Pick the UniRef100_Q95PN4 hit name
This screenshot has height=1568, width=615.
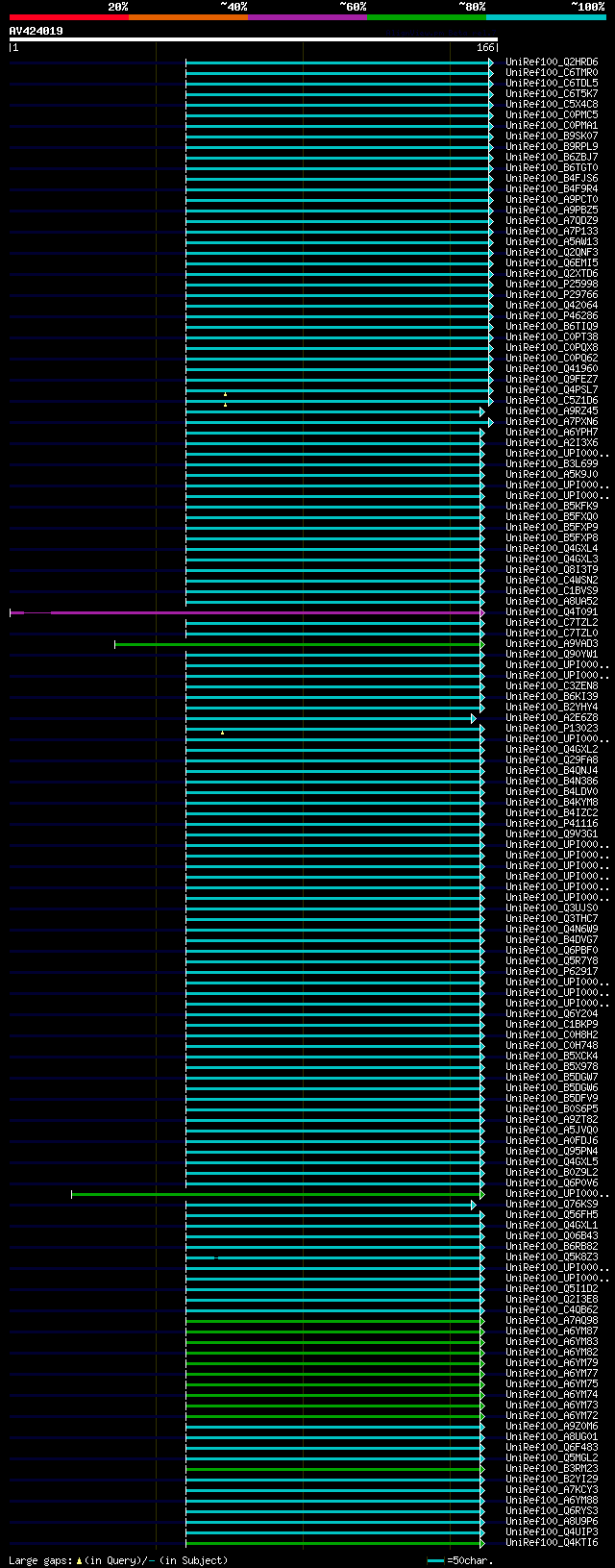click(x=552, y=1152)
